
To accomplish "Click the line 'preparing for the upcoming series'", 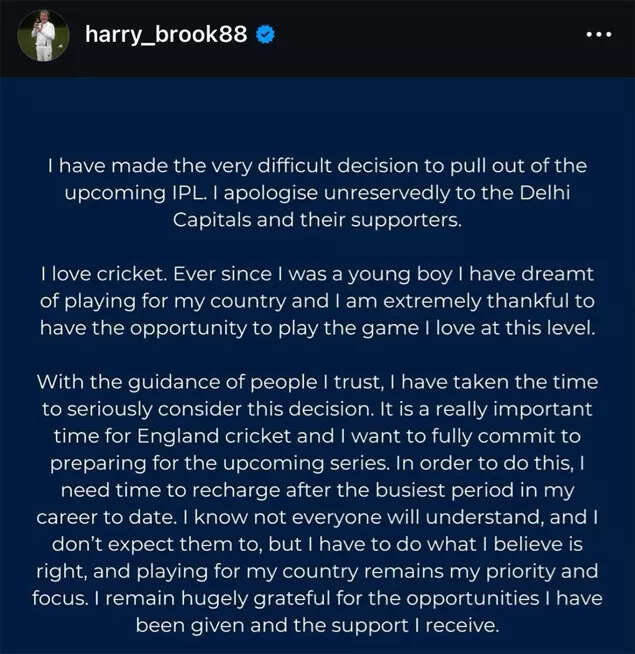I will tap(317, 463).
